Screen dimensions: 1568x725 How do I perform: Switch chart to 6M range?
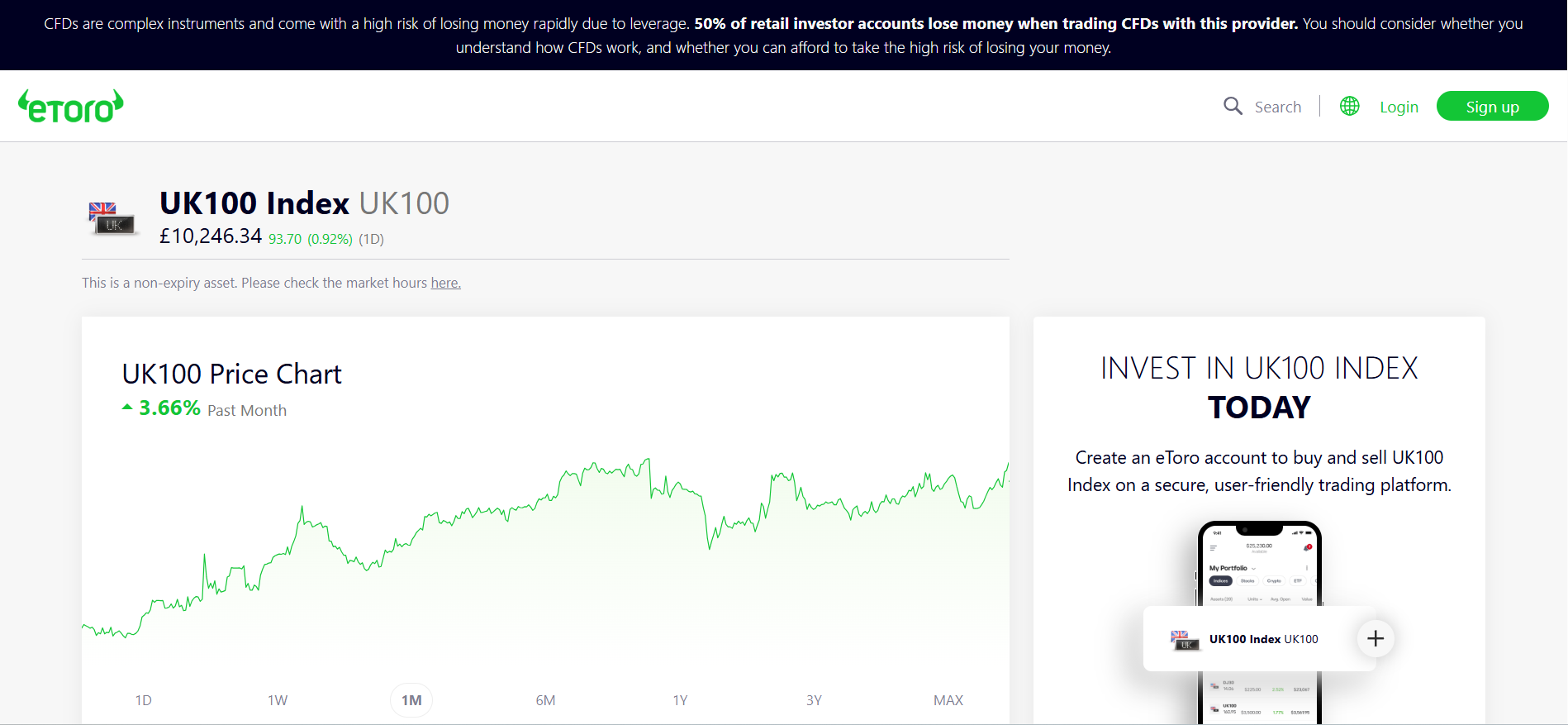tap(545, 700)
